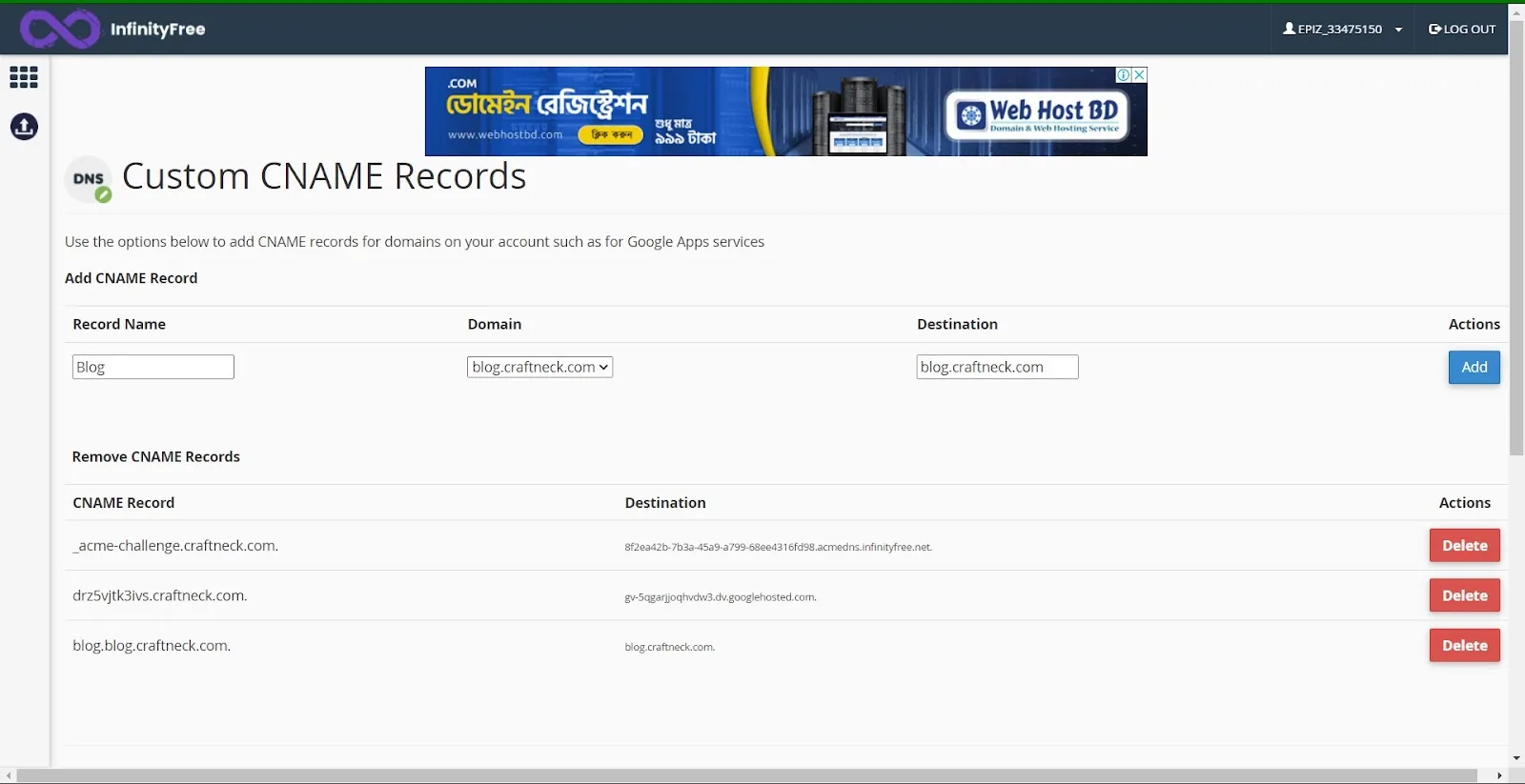Delete the blog.blog.craftneck.com record
This screenshot has height=784, width=1525.
coord(1464,645)
